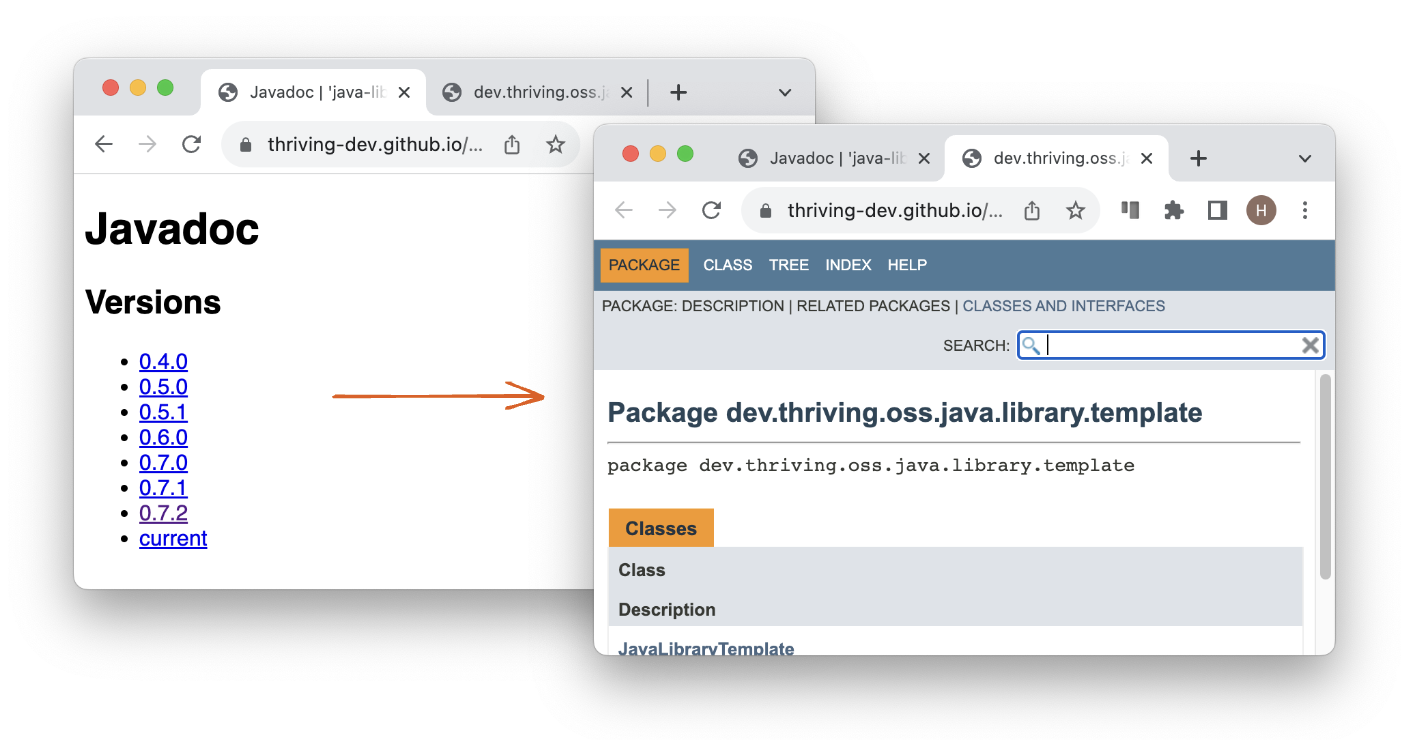Open a new tab with the plus button
The height and width of the screenshot is (740, 1422).
point(1197,157)
